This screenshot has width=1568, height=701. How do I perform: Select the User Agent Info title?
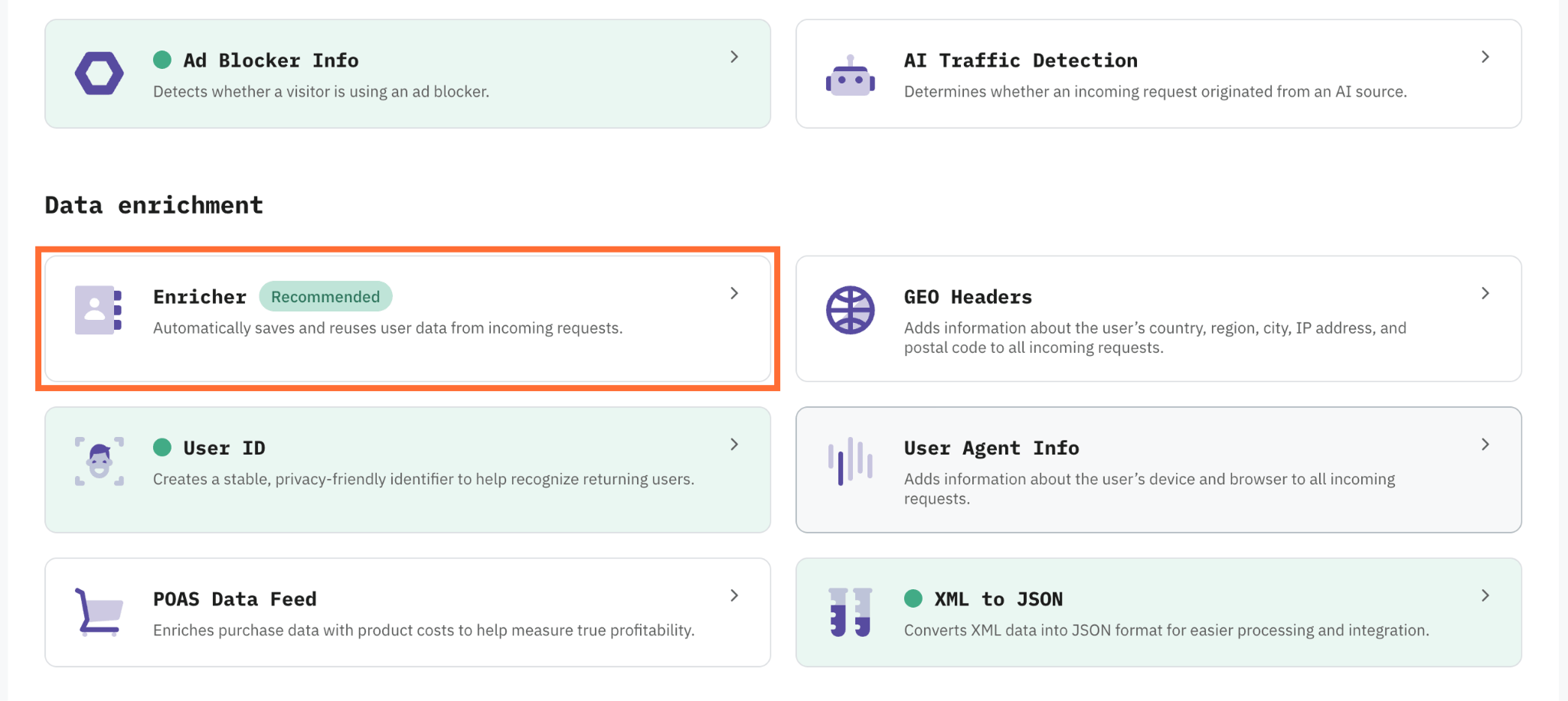point(991,448)
